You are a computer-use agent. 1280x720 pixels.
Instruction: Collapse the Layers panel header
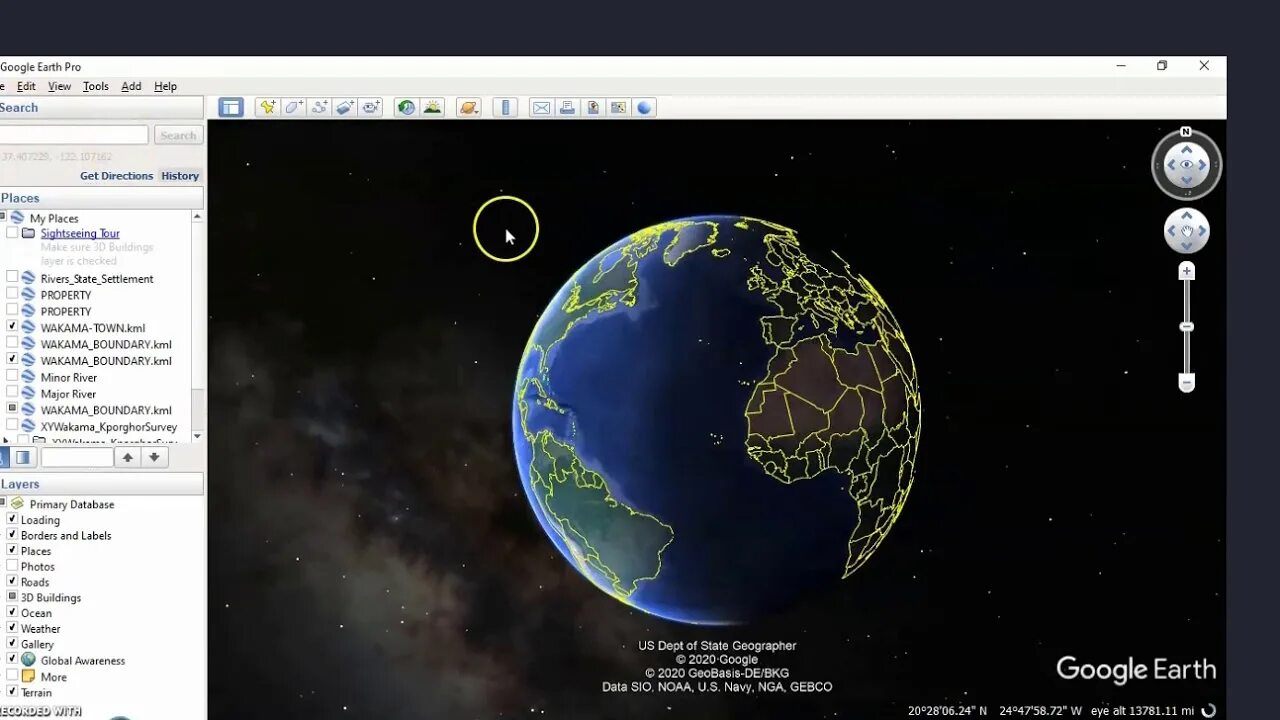coord(101,484)
